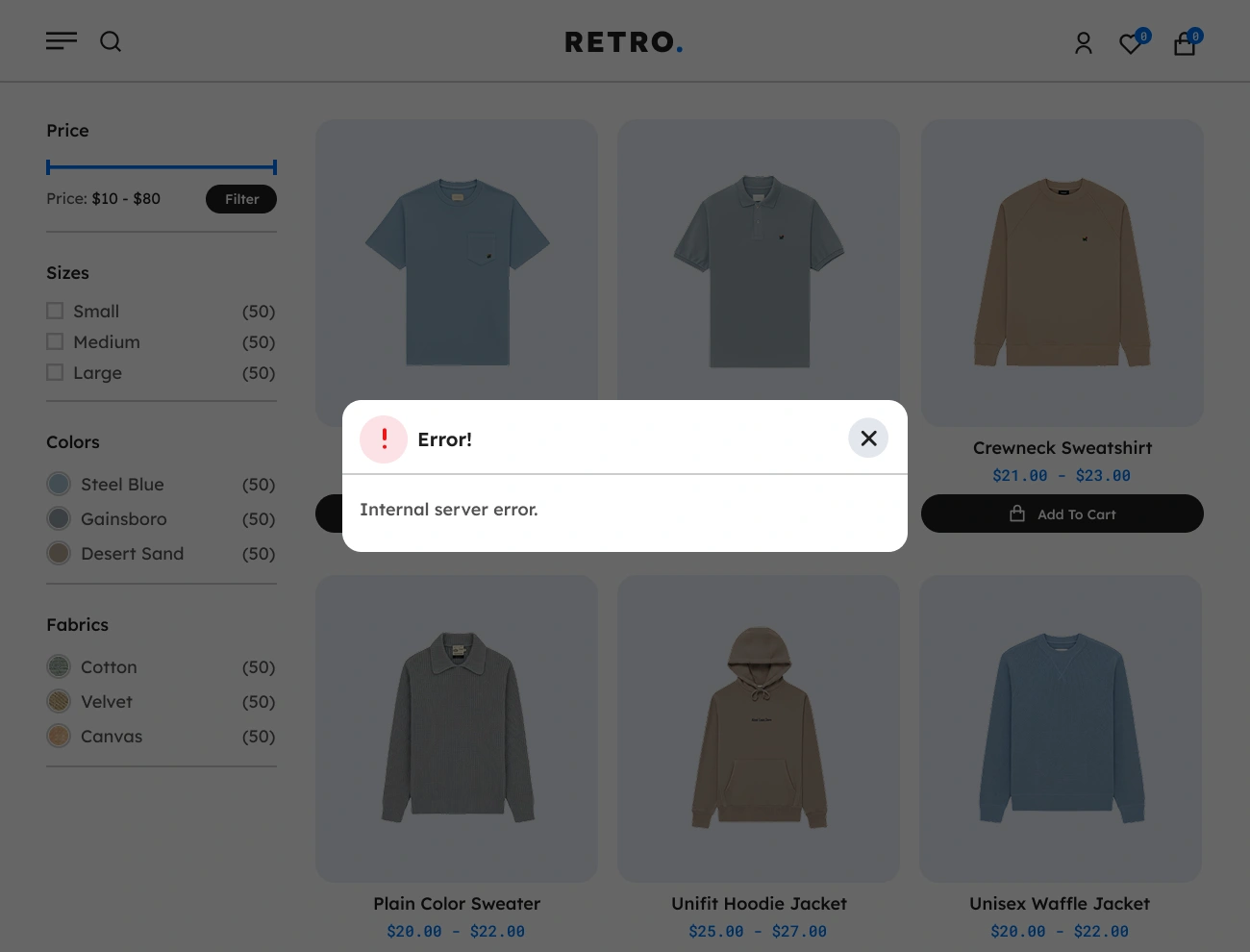Click the blue Unisex Waffle Jacket image
This screenshot has width=1250, height=952.
(x=1062, y=728)
